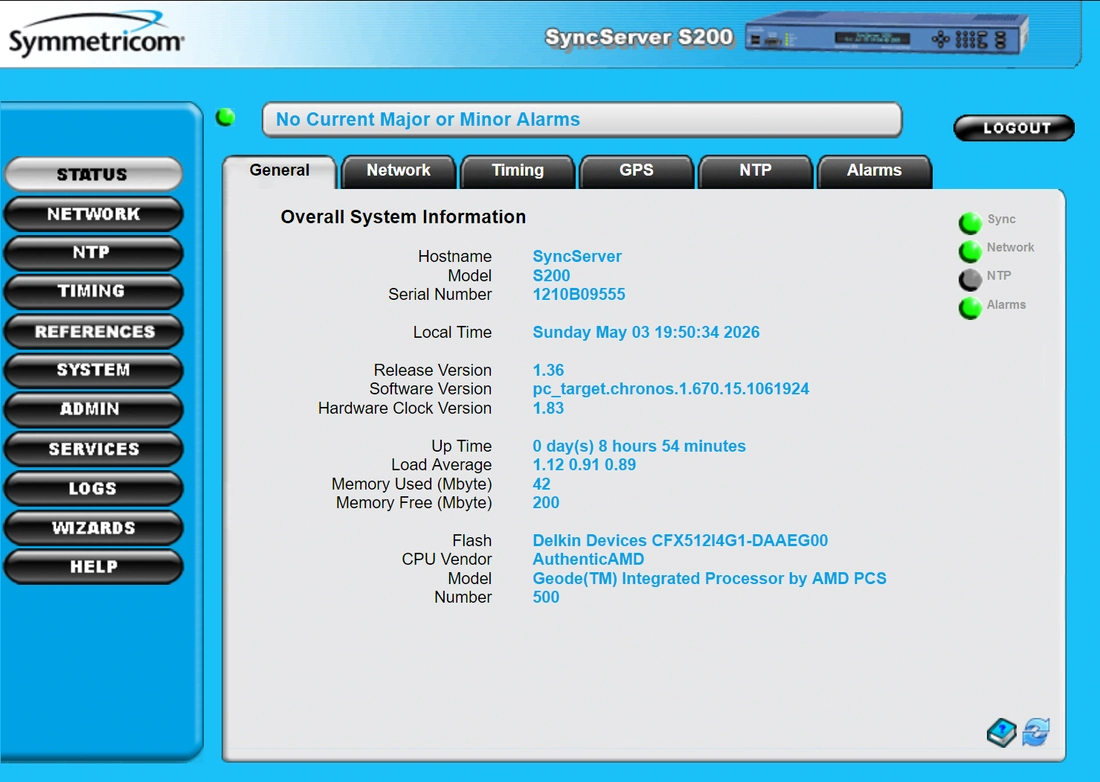Click the LOGOUT button
The image size is (1100, 782).
(1014, 128)
